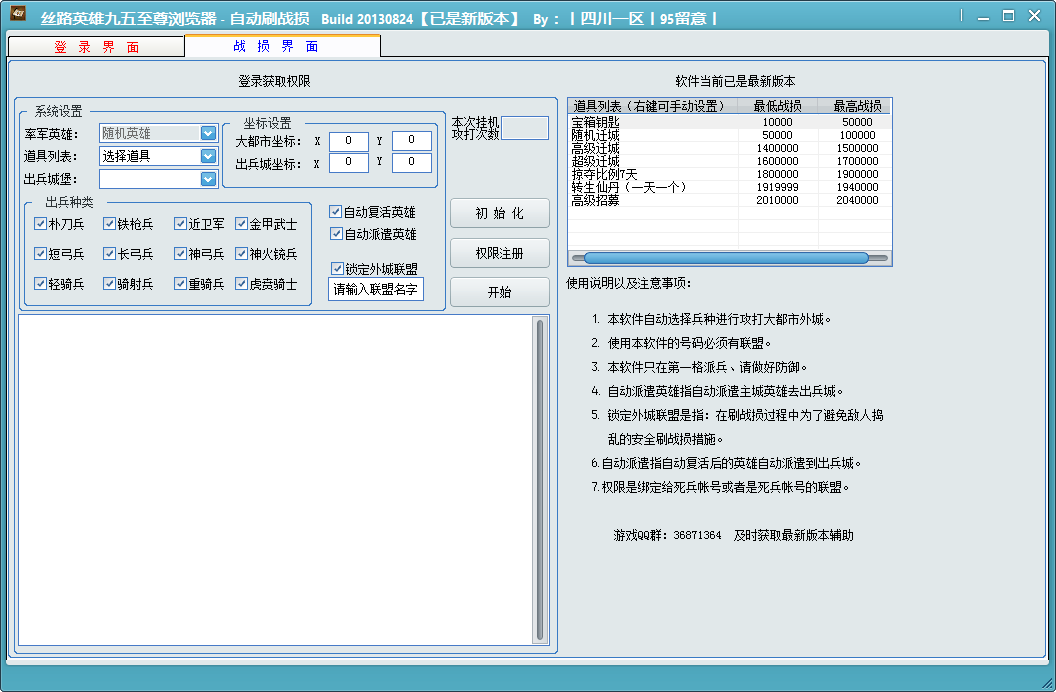This screenshot has width=1056, height=692.
Task: Click the 1400000 minimum loss cell
Action: [x=777, y=148]
